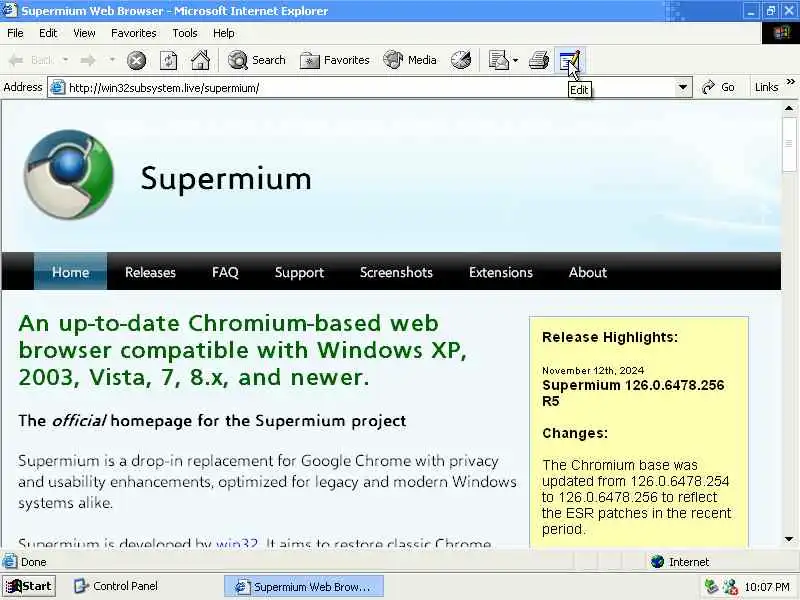Screen dimensions: 800x600
Task: Expand the address bar dropdown
Action: coord(683,87)
